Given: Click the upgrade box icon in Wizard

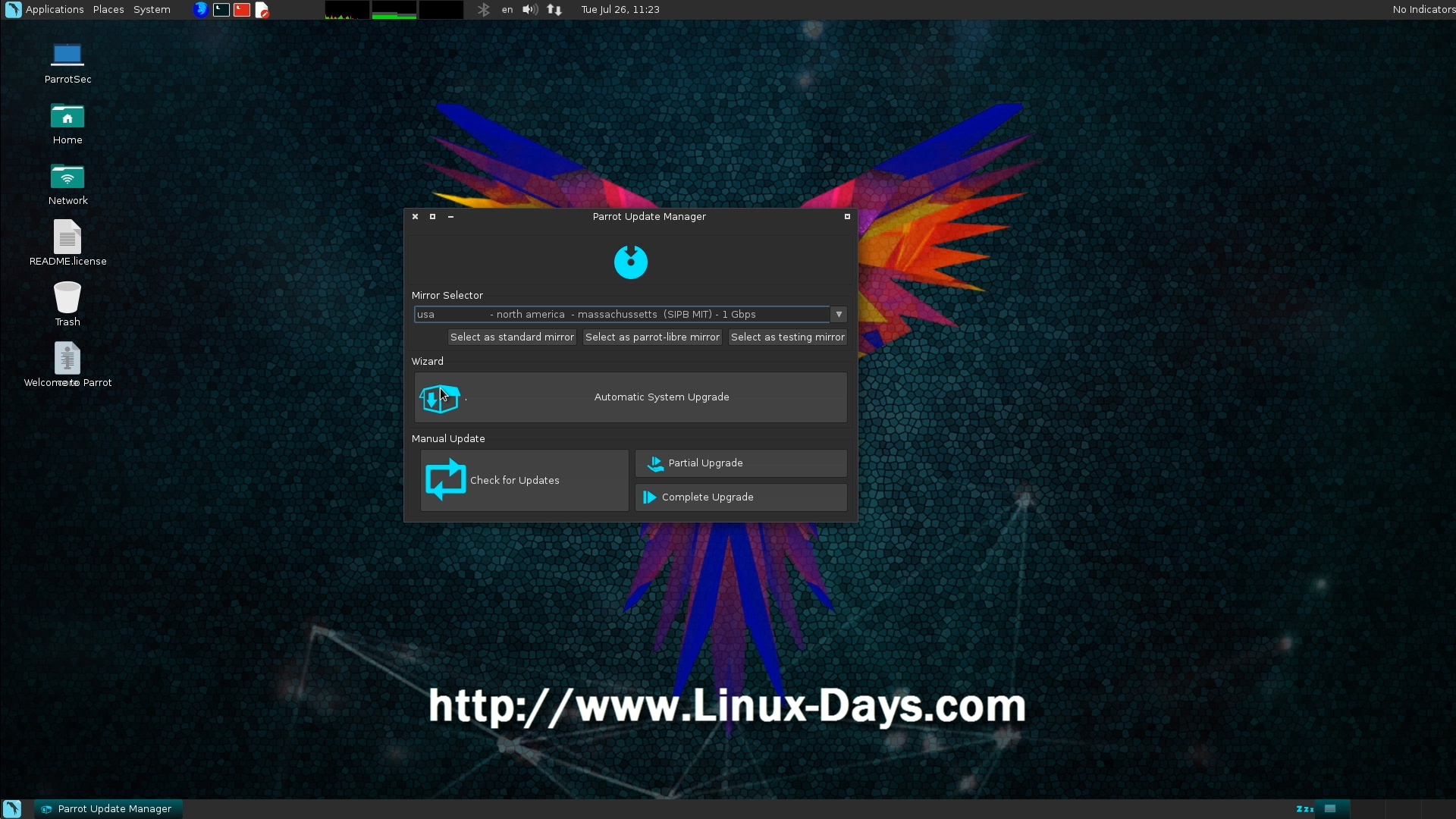Looking at the screenshot, I should coord(440,399).
